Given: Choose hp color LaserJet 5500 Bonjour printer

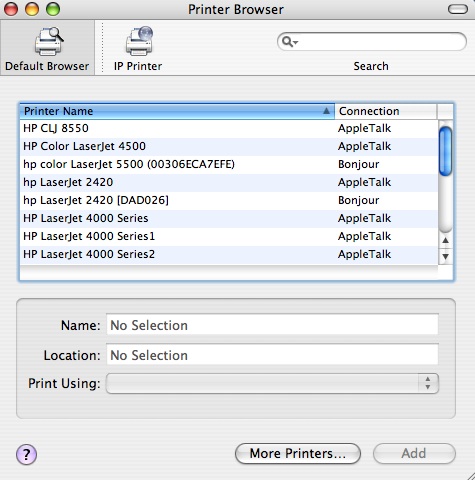Looking at the screenshot, I should point(229,164).
